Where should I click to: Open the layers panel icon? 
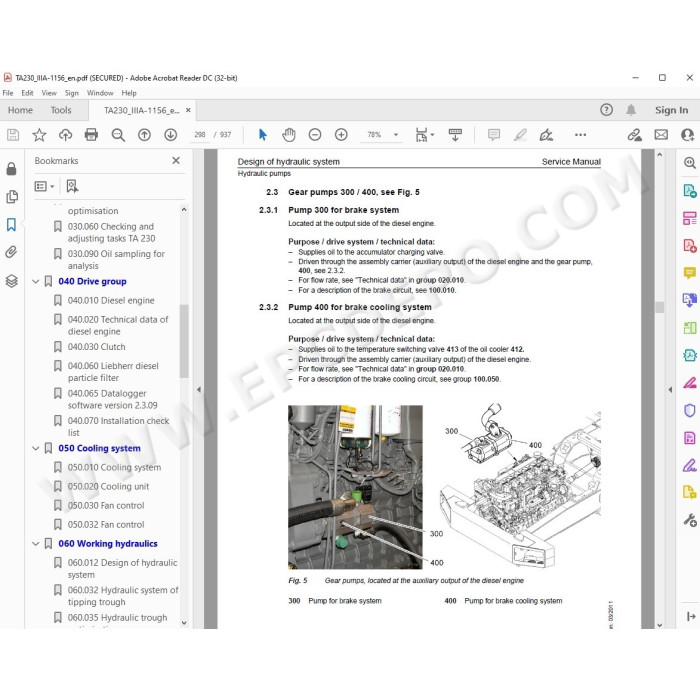12,281
